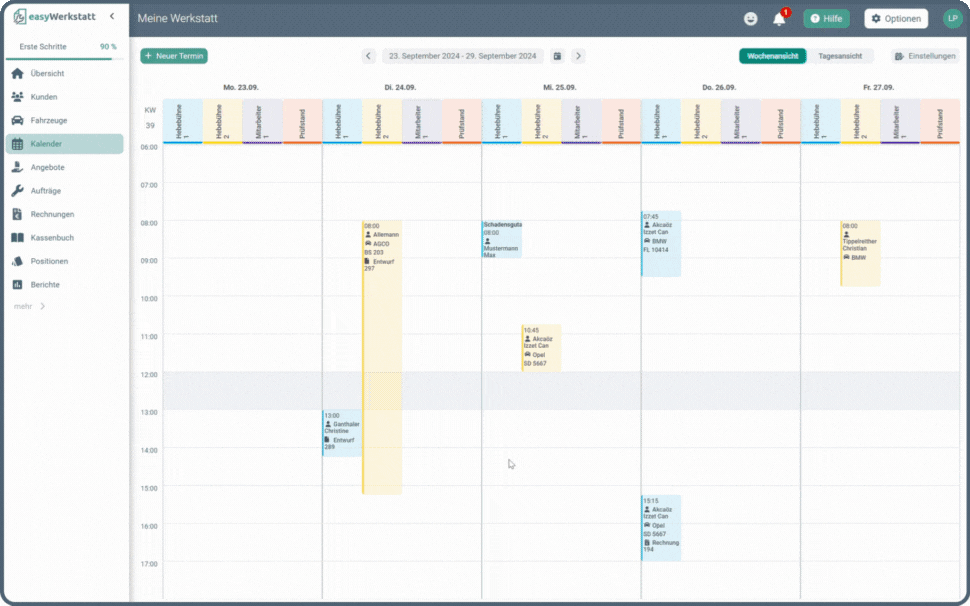This screenshot has width=970, height=606.
Task: Open the Kassenbuch section
Action: point(48,237)
